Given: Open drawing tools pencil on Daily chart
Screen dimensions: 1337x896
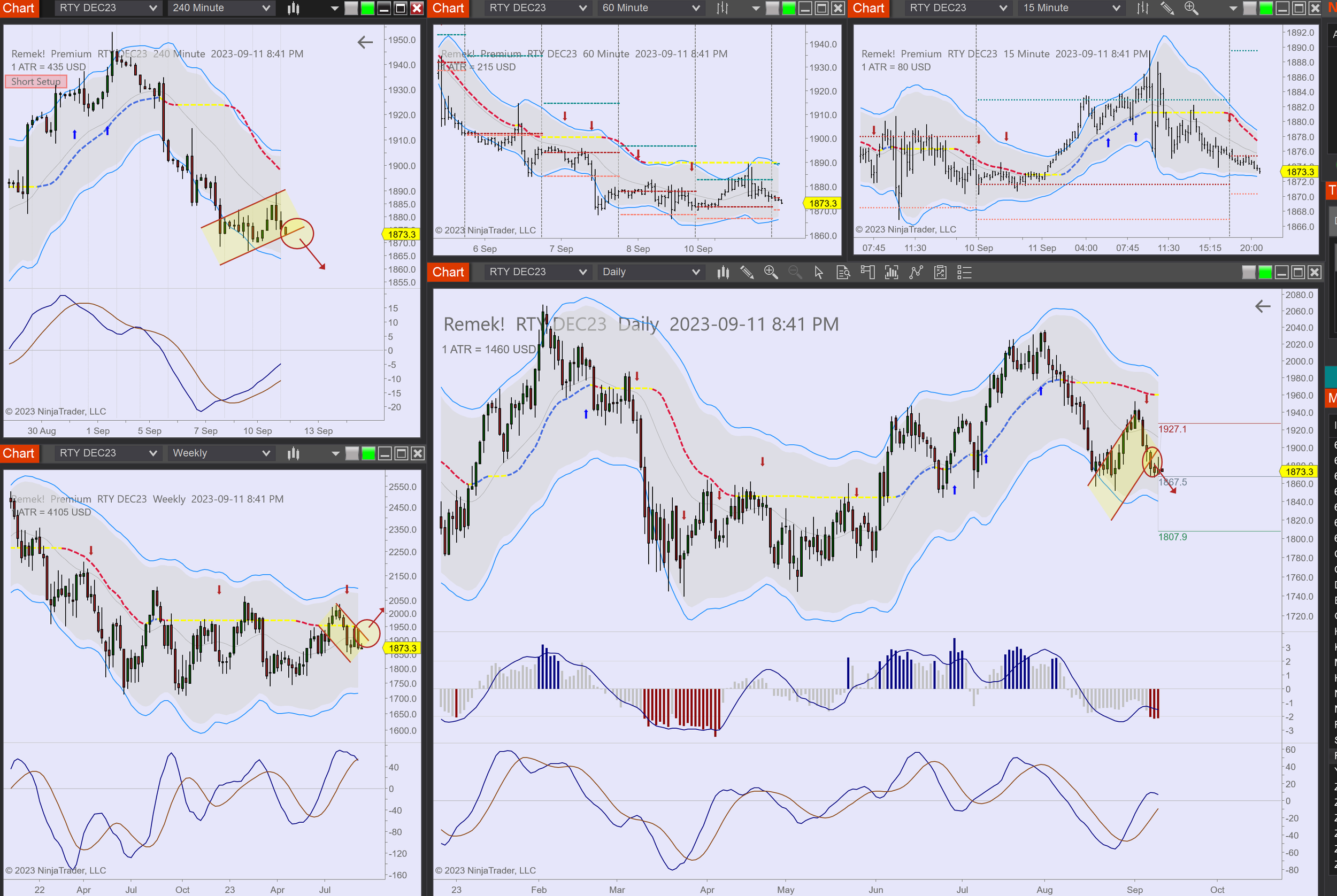Looking at the screenshot, I should (747, 272).
